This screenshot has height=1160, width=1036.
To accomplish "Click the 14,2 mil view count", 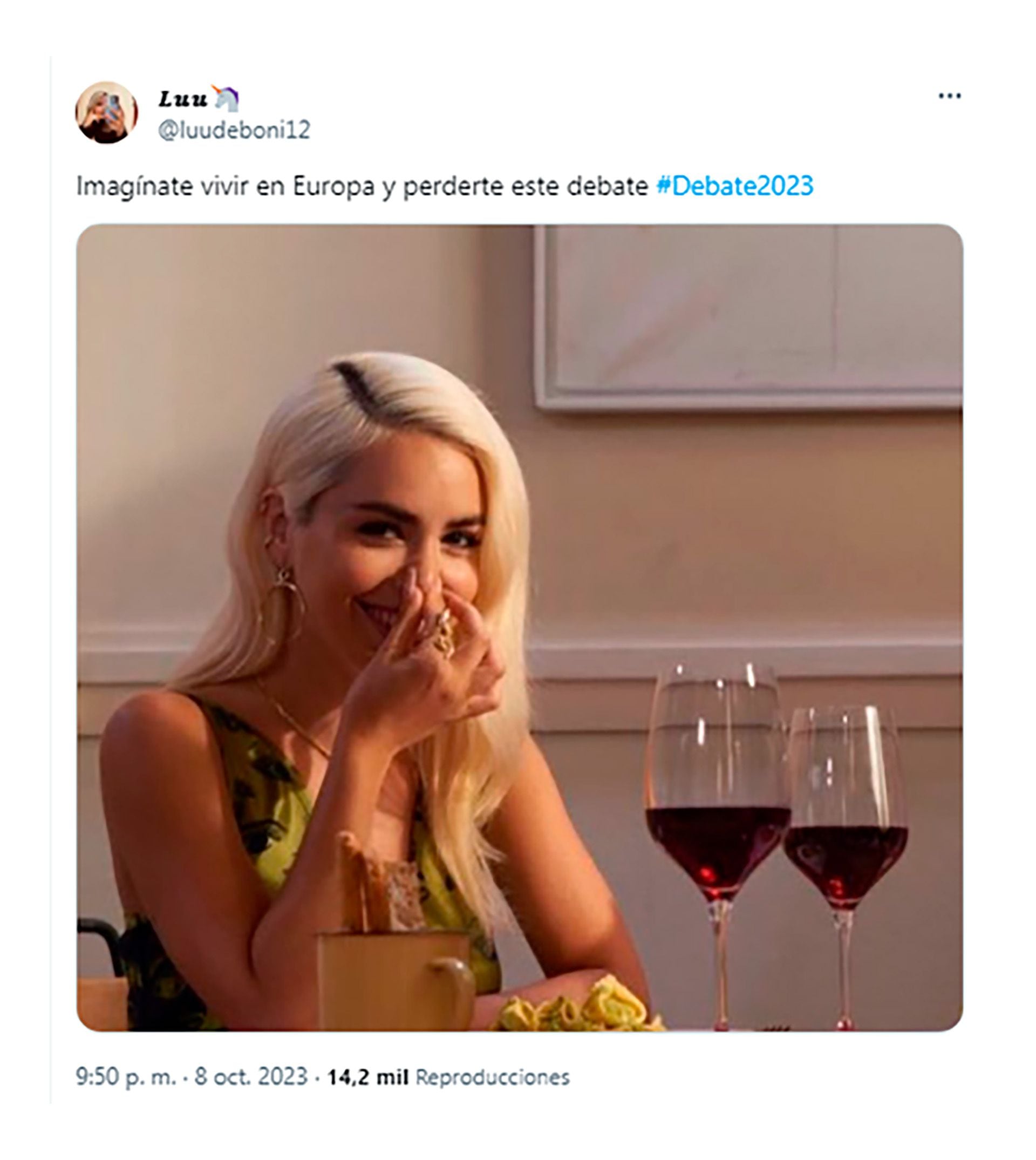I will (x=367, y=1077).
